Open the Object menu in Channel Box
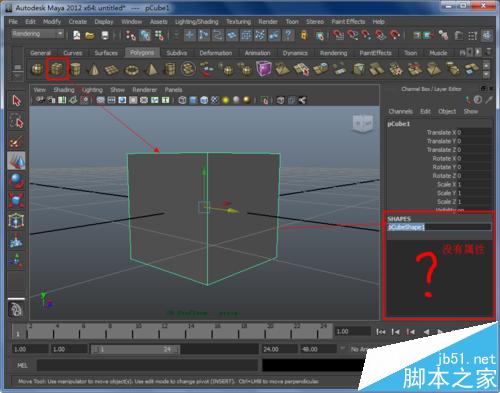Viewport: 500px width, 393px height. point(447,111)
